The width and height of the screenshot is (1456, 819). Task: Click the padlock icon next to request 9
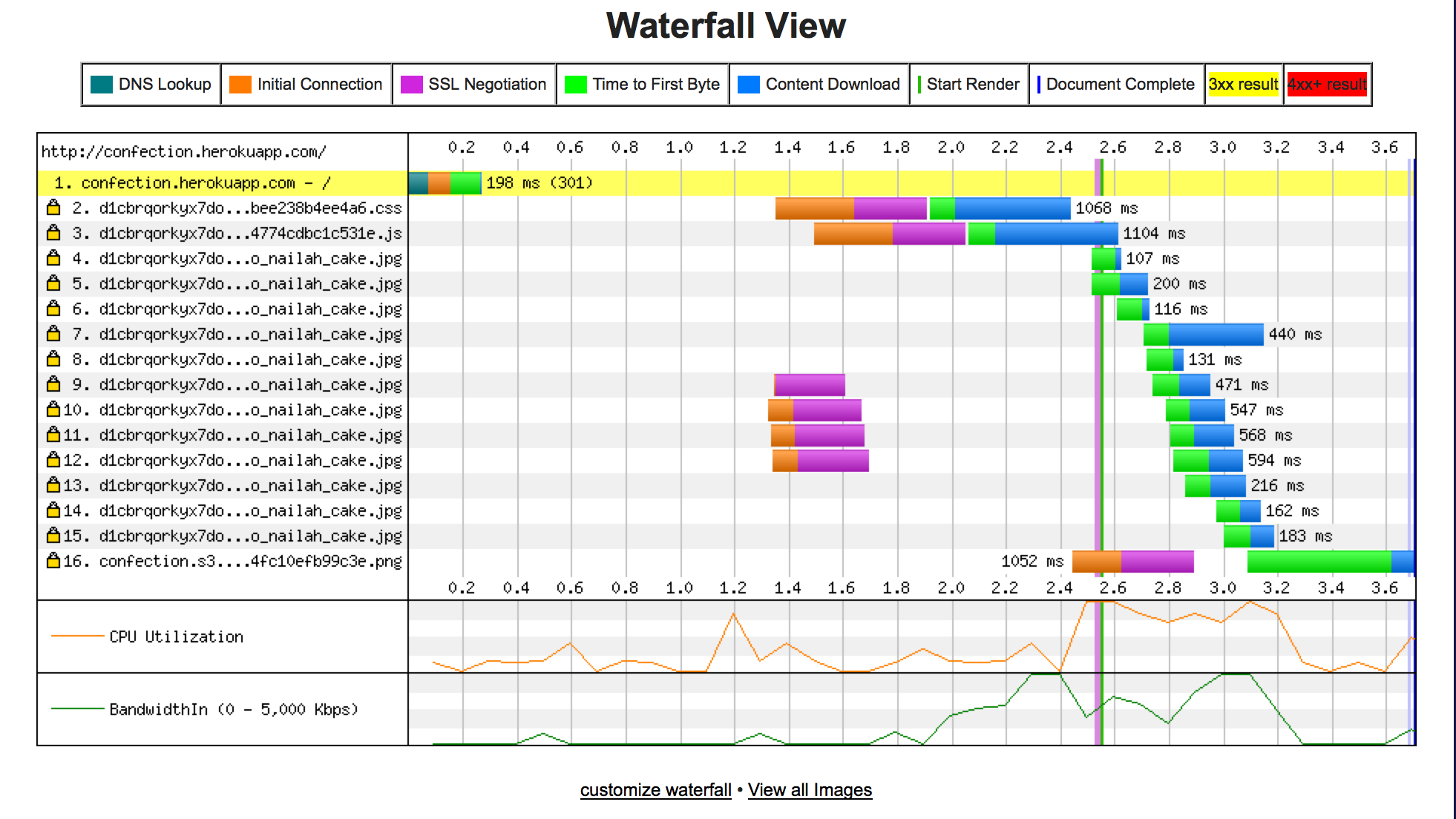[53, 384]
